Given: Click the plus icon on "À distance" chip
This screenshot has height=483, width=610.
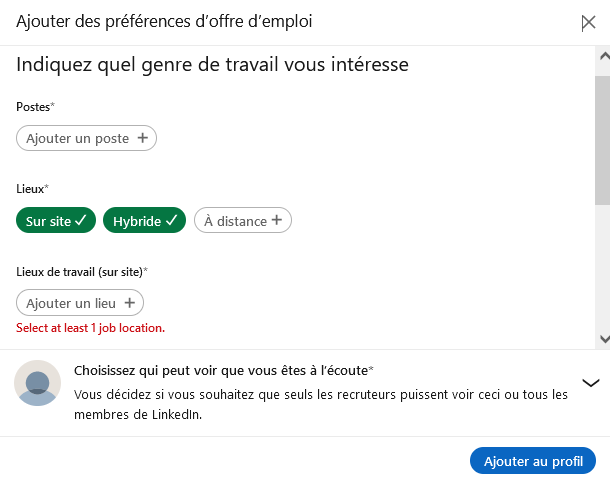Looking at the screenshot, I should pos(276,221).
